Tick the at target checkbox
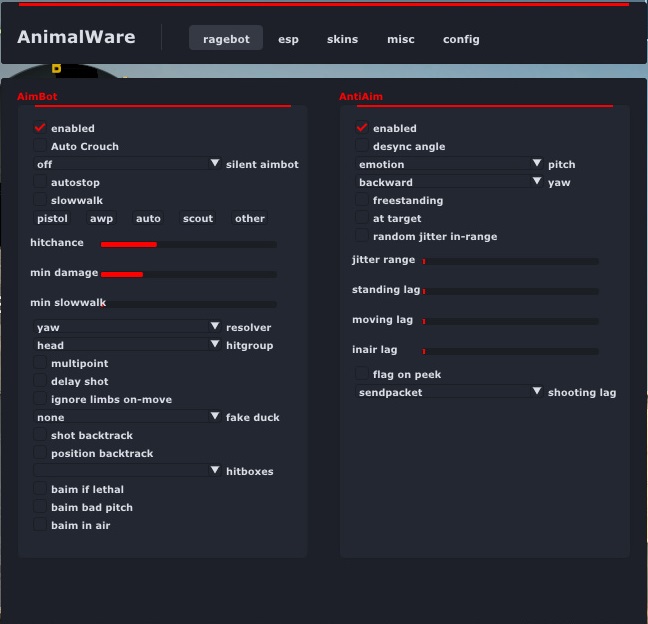Screen dimensions: 648x624 pyautogui.click(x=362, y=218)
